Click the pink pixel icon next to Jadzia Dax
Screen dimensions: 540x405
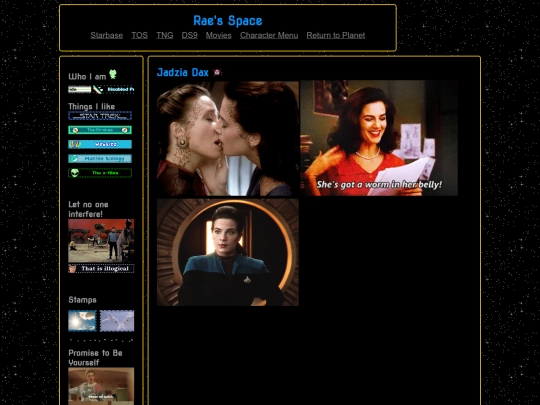tap(217, 72)
